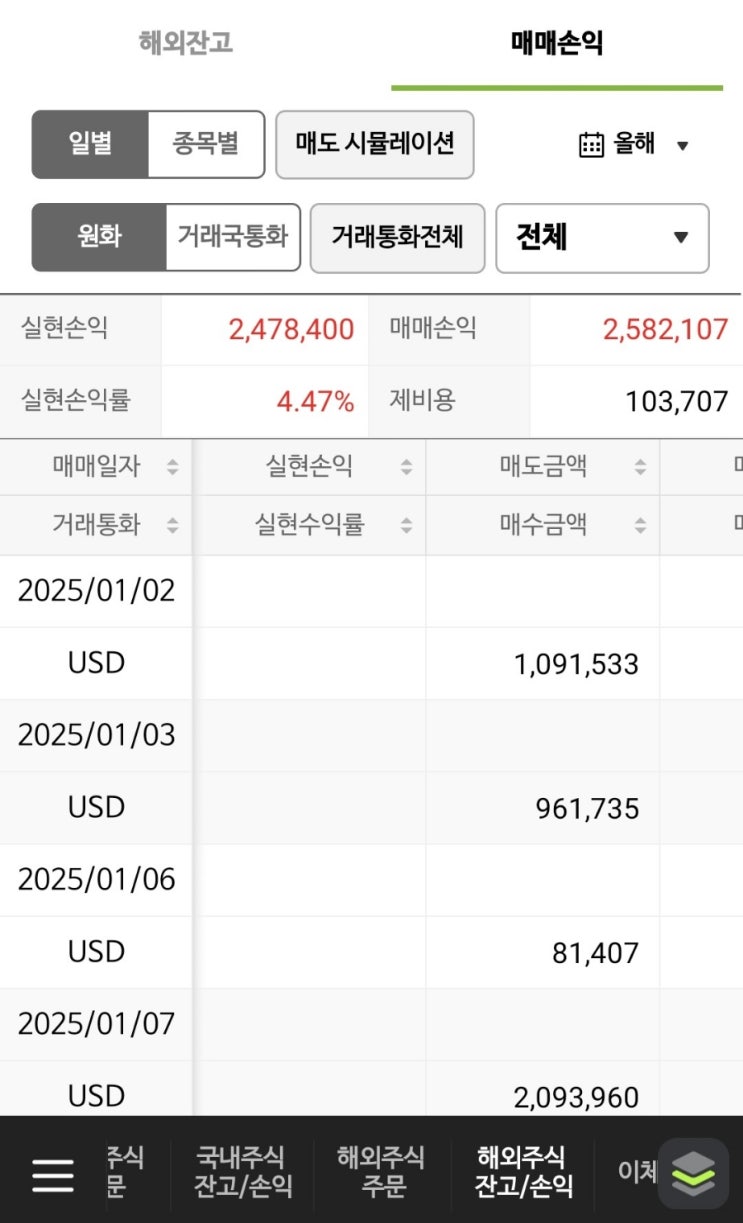The width and height of the screenshot is (743, 1223).
Task: Open the hamburger menu icon
Action: (x=52, y=1174)
